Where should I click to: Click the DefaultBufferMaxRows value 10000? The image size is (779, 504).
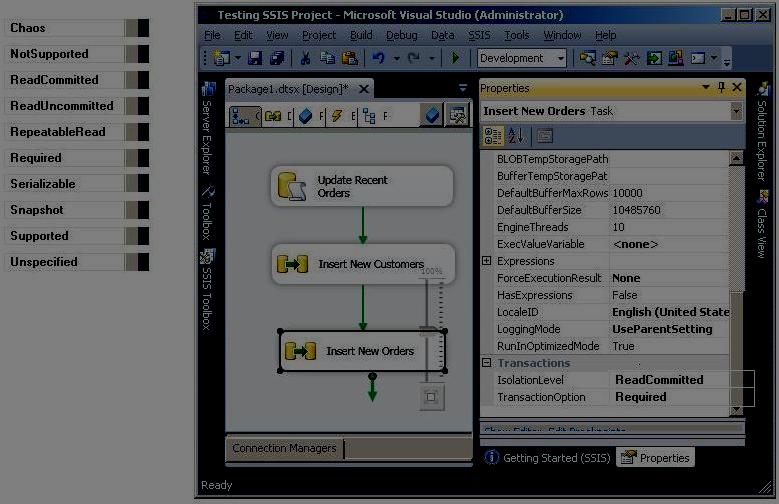pos(627,193)
